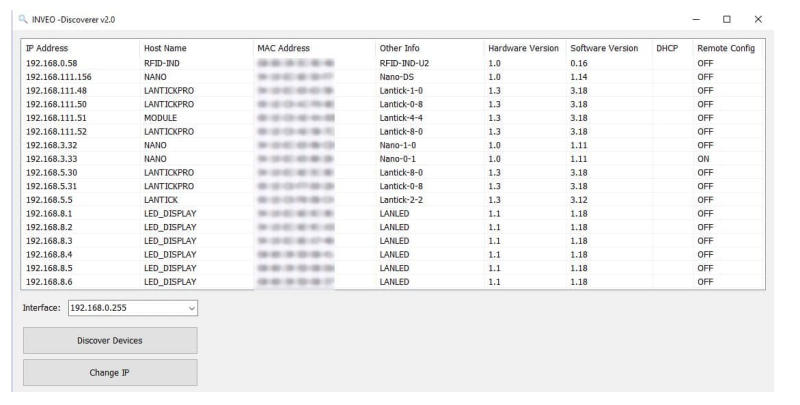Viewport: 800px width, 405px height.
Task: Click the Interface label
Action: 41,308
